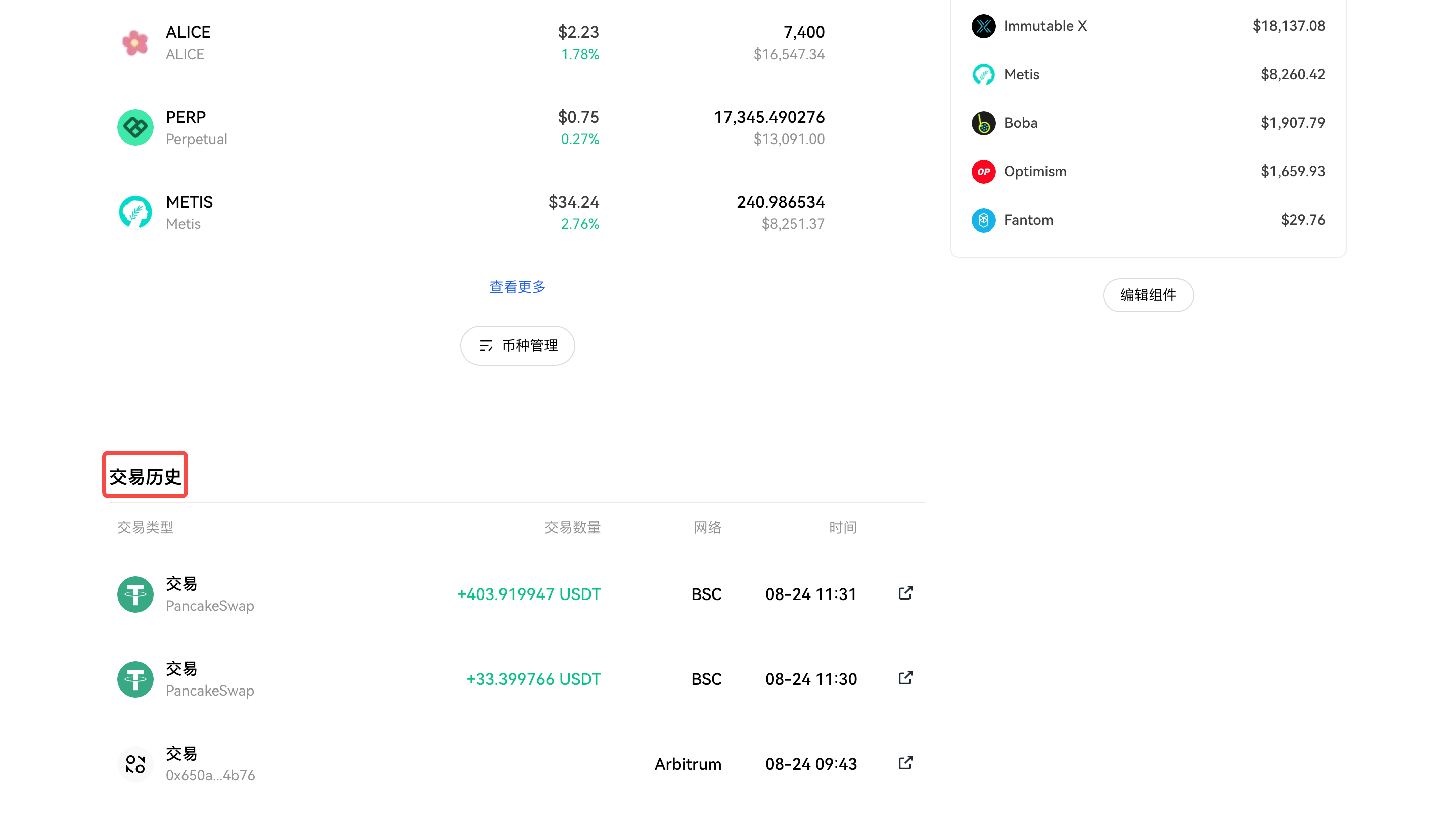Click the Boba network icon

click(x=983, y=123)
